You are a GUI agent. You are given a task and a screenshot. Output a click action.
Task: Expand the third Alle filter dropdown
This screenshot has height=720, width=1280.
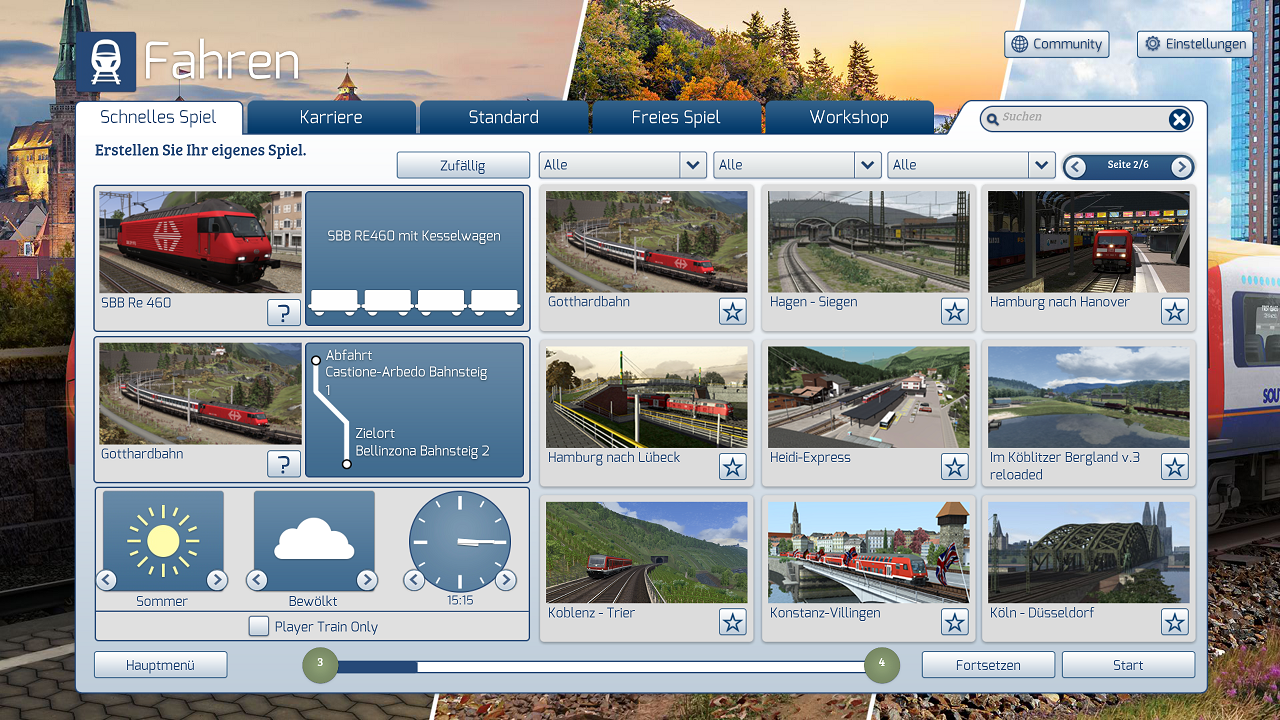pyautogui.click(x=1042, y=165)
